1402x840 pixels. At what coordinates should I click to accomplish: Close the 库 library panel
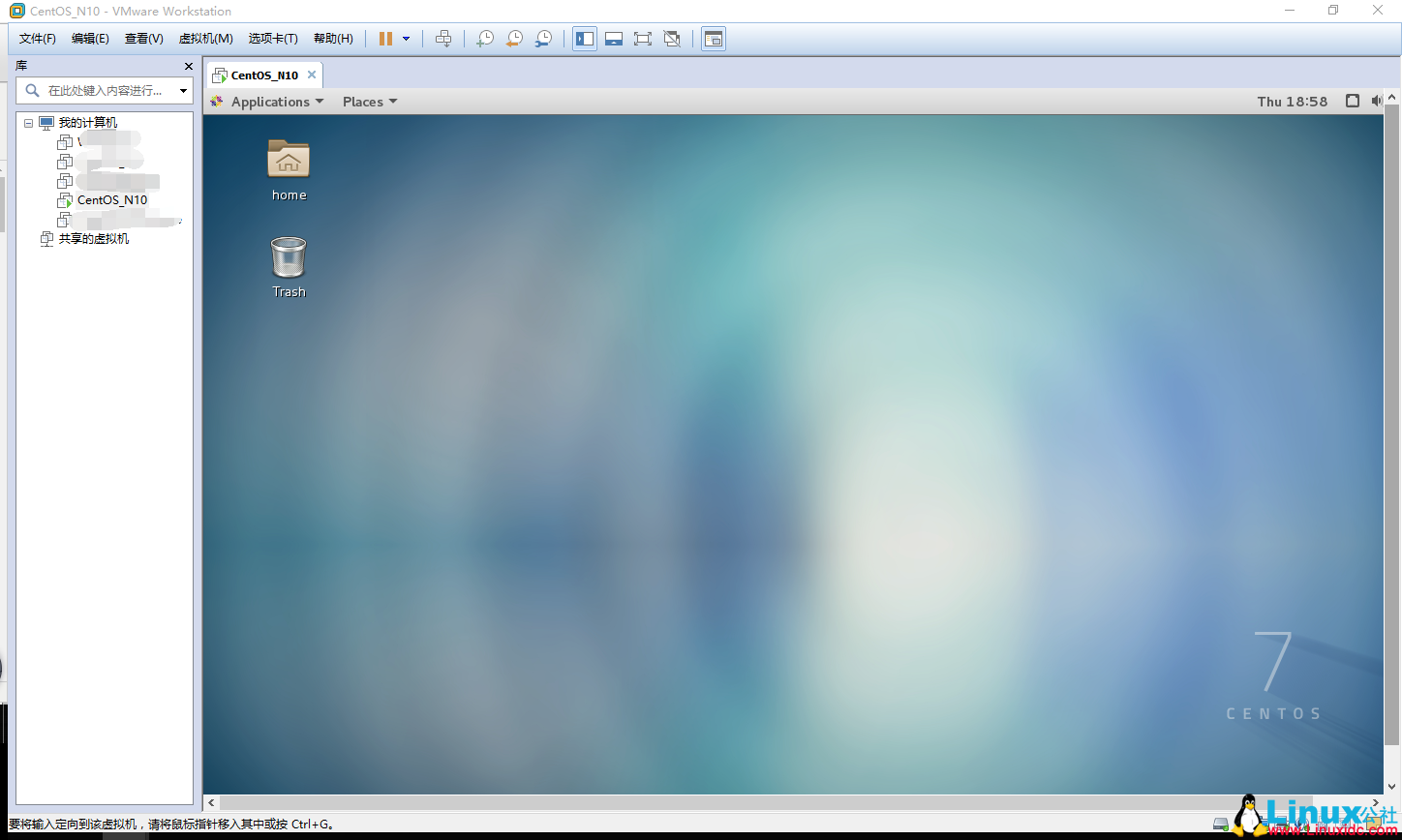tap(188, 65)
